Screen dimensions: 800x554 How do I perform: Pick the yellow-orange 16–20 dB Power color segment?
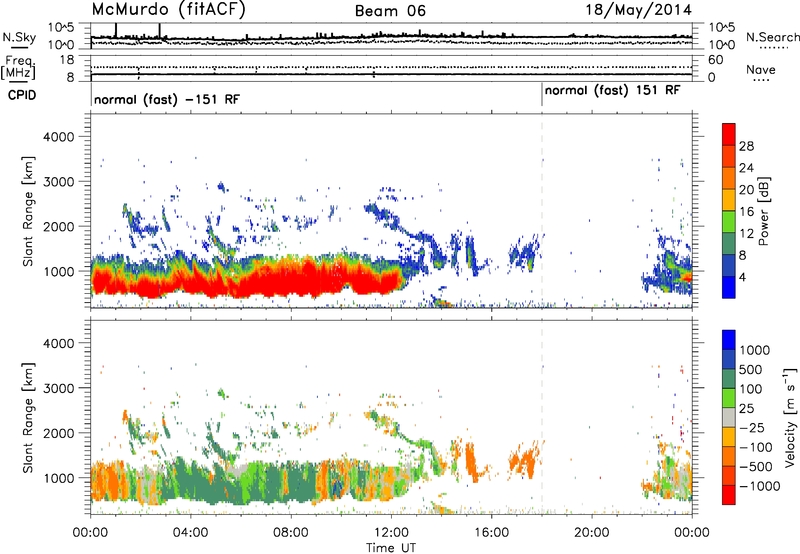click(729, 199)
